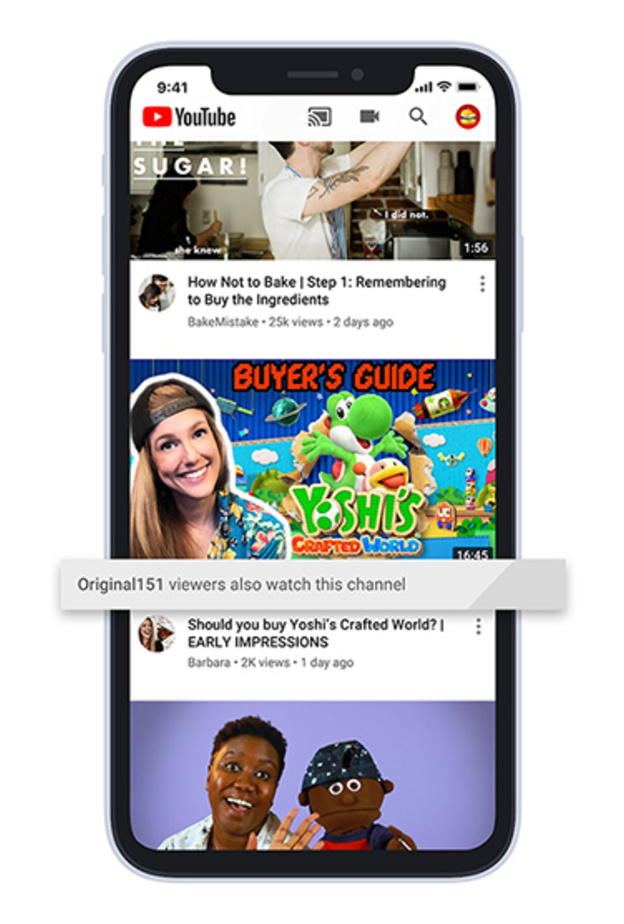Open the Cast to device icon
Screen dimensions: 624x924
point(319,117)
